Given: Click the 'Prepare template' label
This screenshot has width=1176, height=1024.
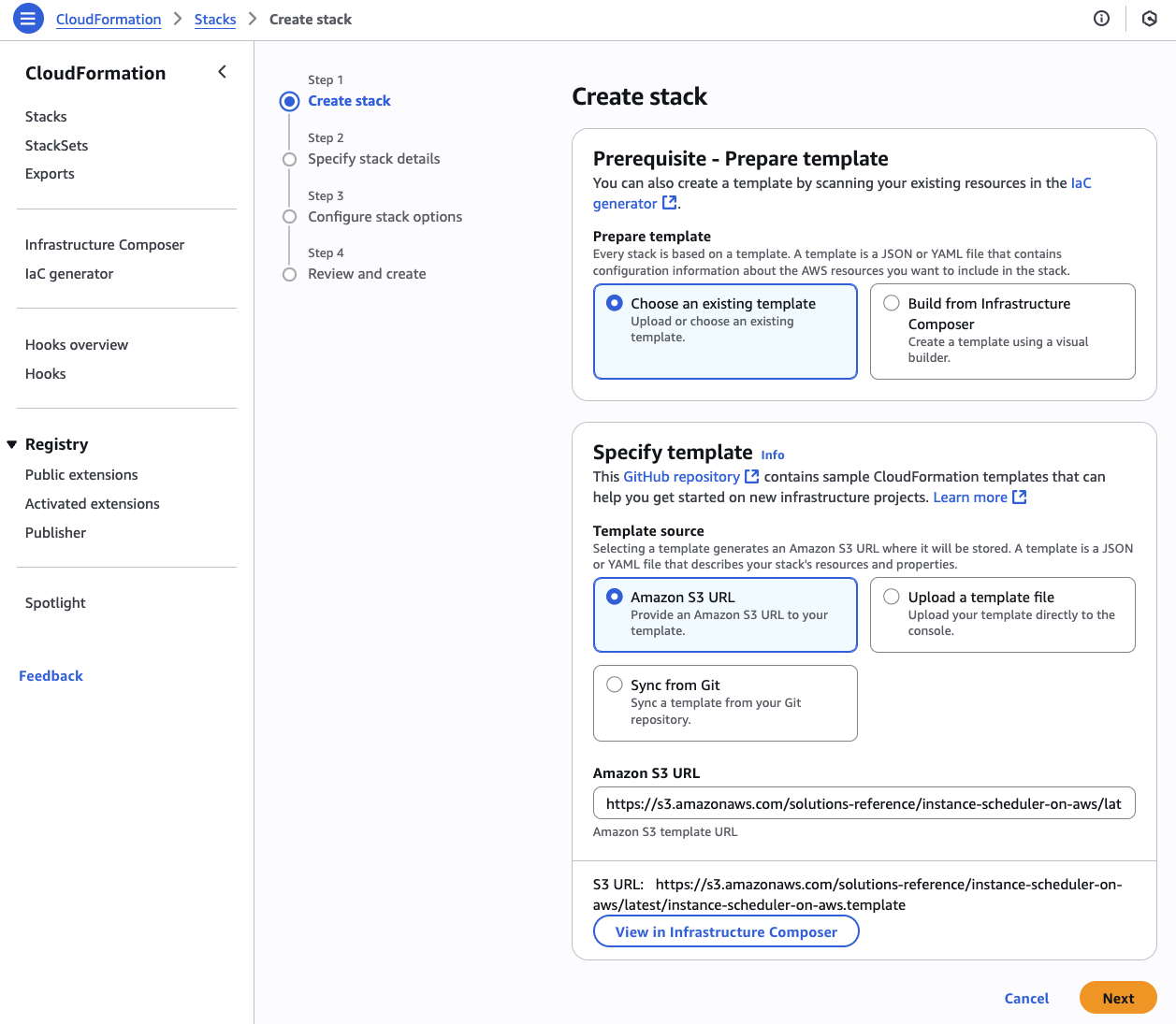Looking at the screenshot, I should (x=652, y=237).
